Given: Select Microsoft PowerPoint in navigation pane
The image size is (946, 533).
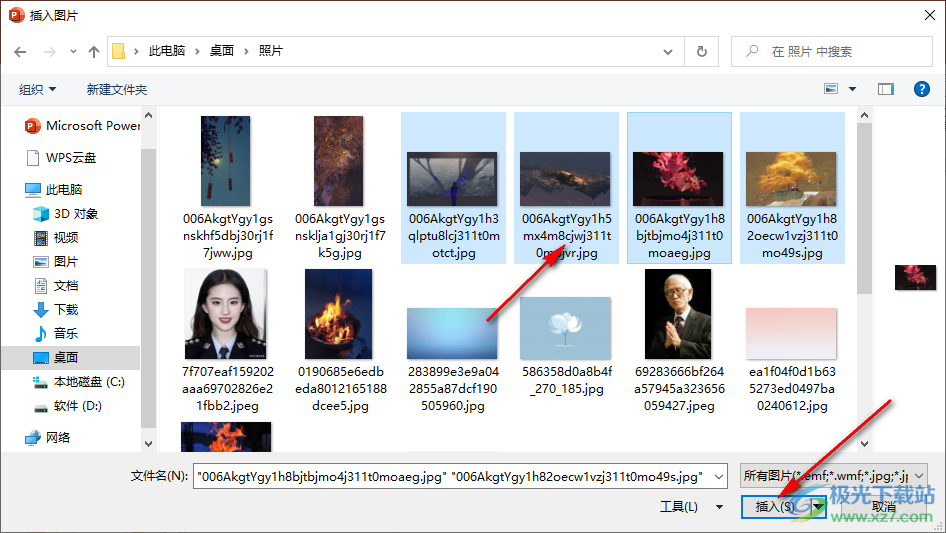Looking at the screenshot, I should coord(82,126).
